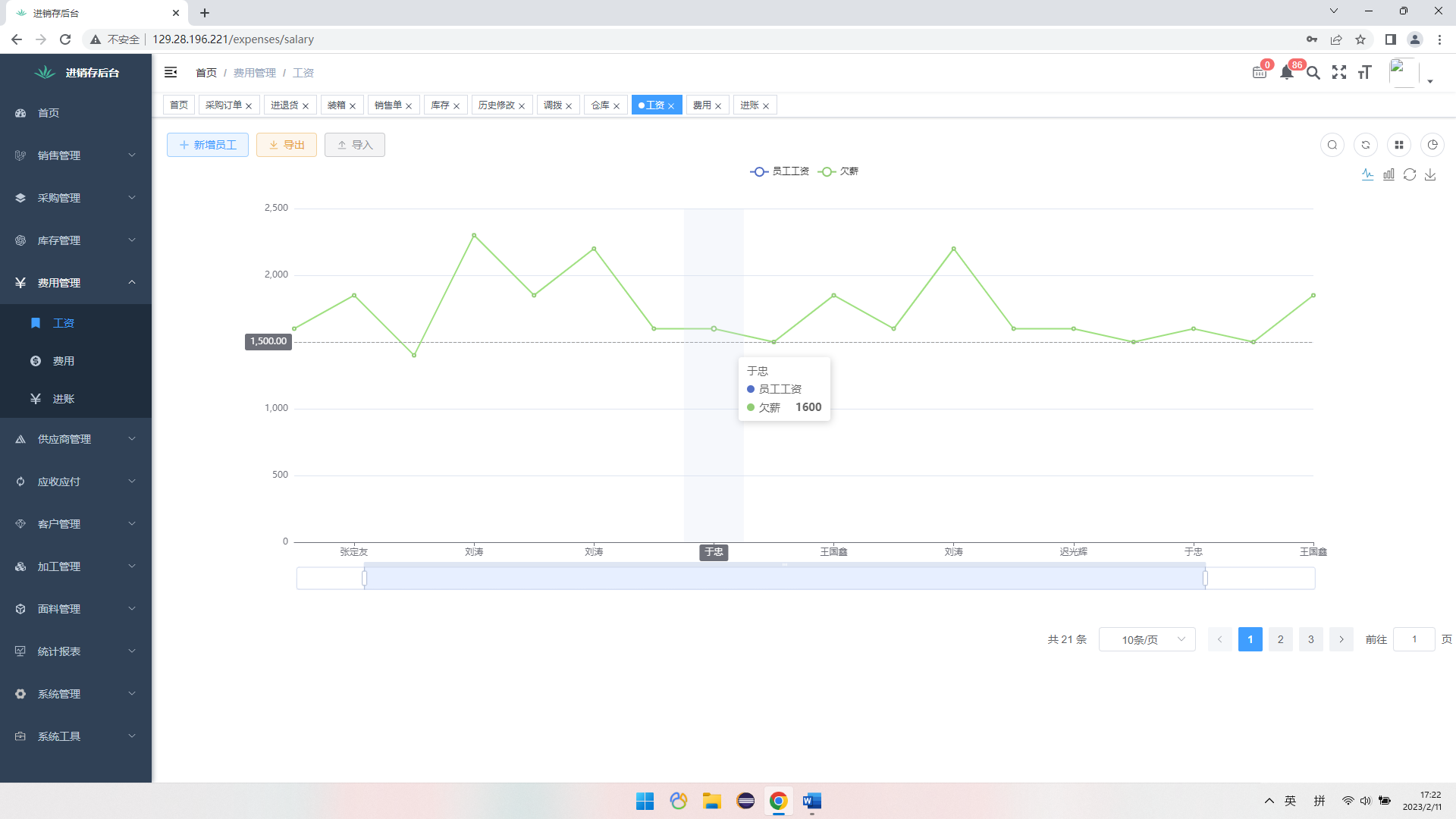The width and height of the screenshot is (1456, 819).
Task: Expand the 库存管理 sidebar menu
Action: coord(76,240)
